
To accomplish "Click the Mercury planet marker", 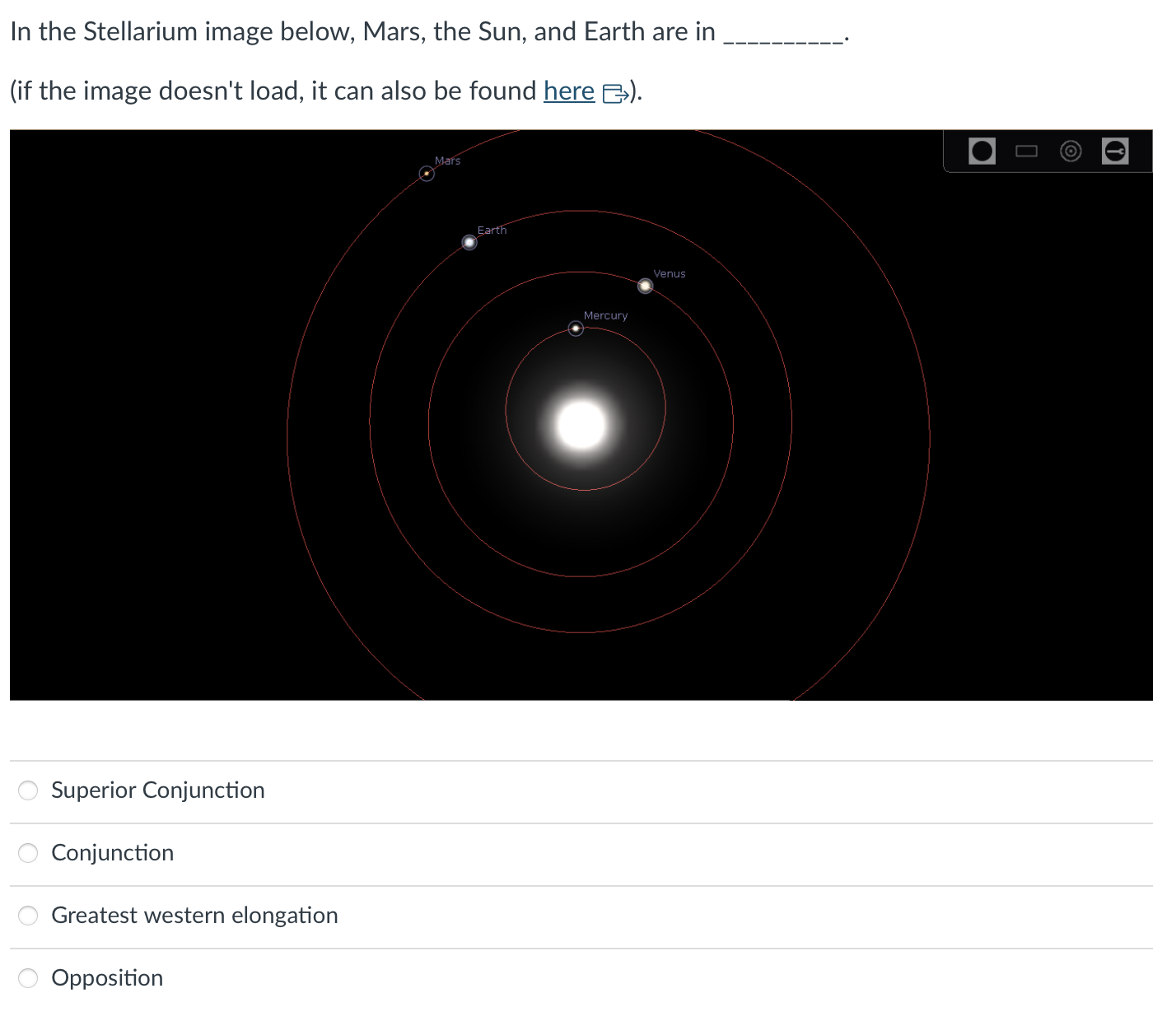I will coord(576,329).
